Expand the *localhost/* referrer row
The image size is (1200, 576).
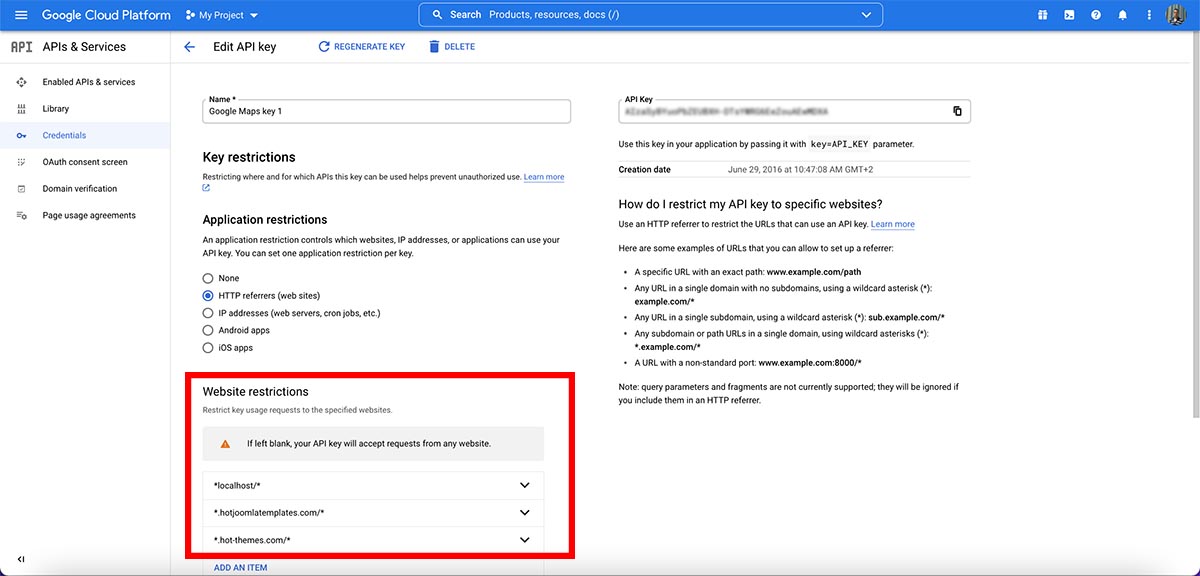pyautogui.click(x=373, y=485)
